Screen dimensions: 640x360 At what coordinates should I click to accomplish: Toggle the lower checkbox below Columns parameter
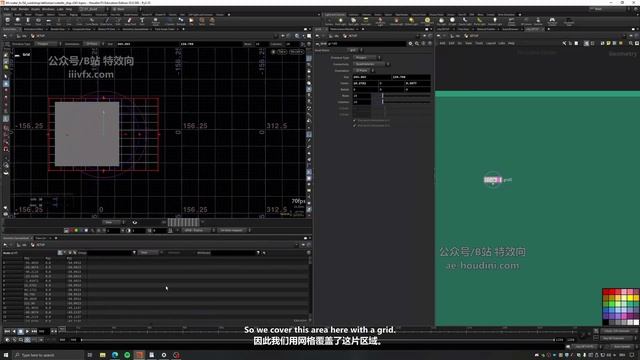pos(355,126)
